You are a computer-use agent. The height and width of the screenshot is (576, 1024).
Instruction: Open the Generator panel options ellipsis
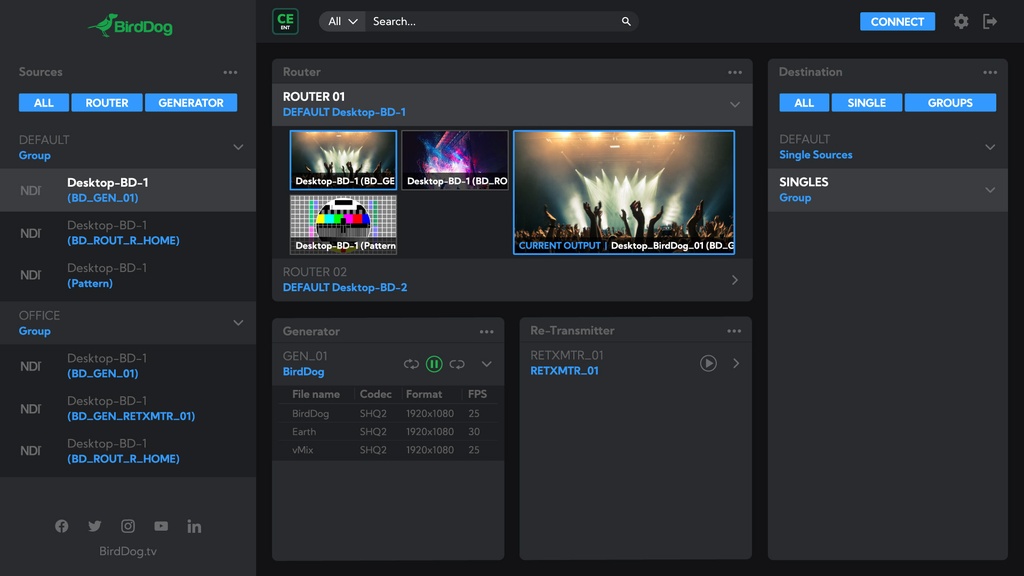point(487,331)
